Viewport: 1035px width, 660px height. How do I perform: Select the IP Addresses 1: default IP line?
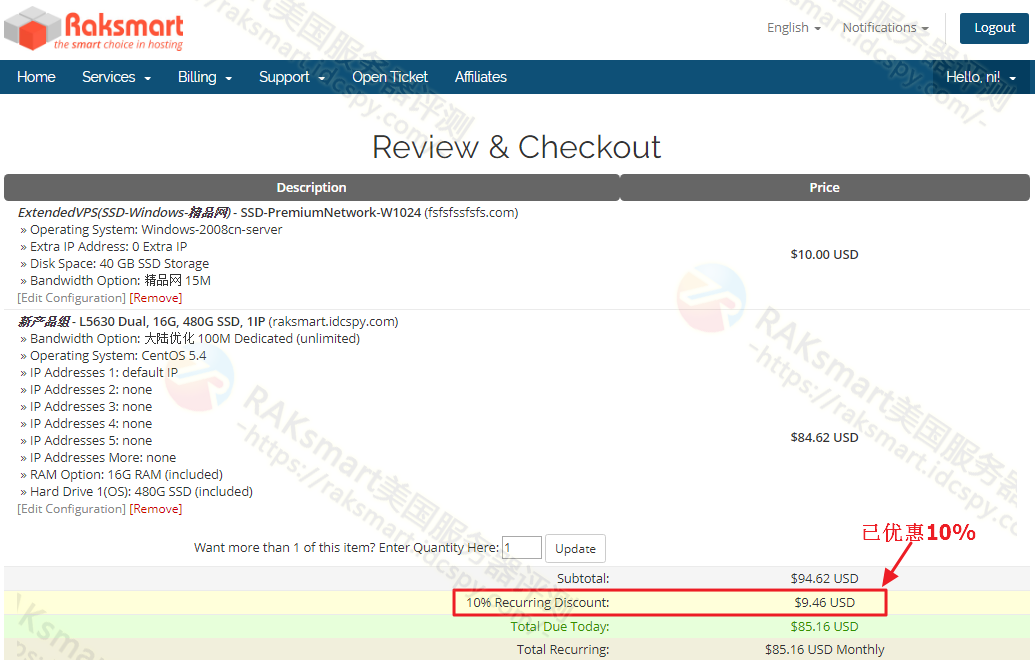coord(99,373)
